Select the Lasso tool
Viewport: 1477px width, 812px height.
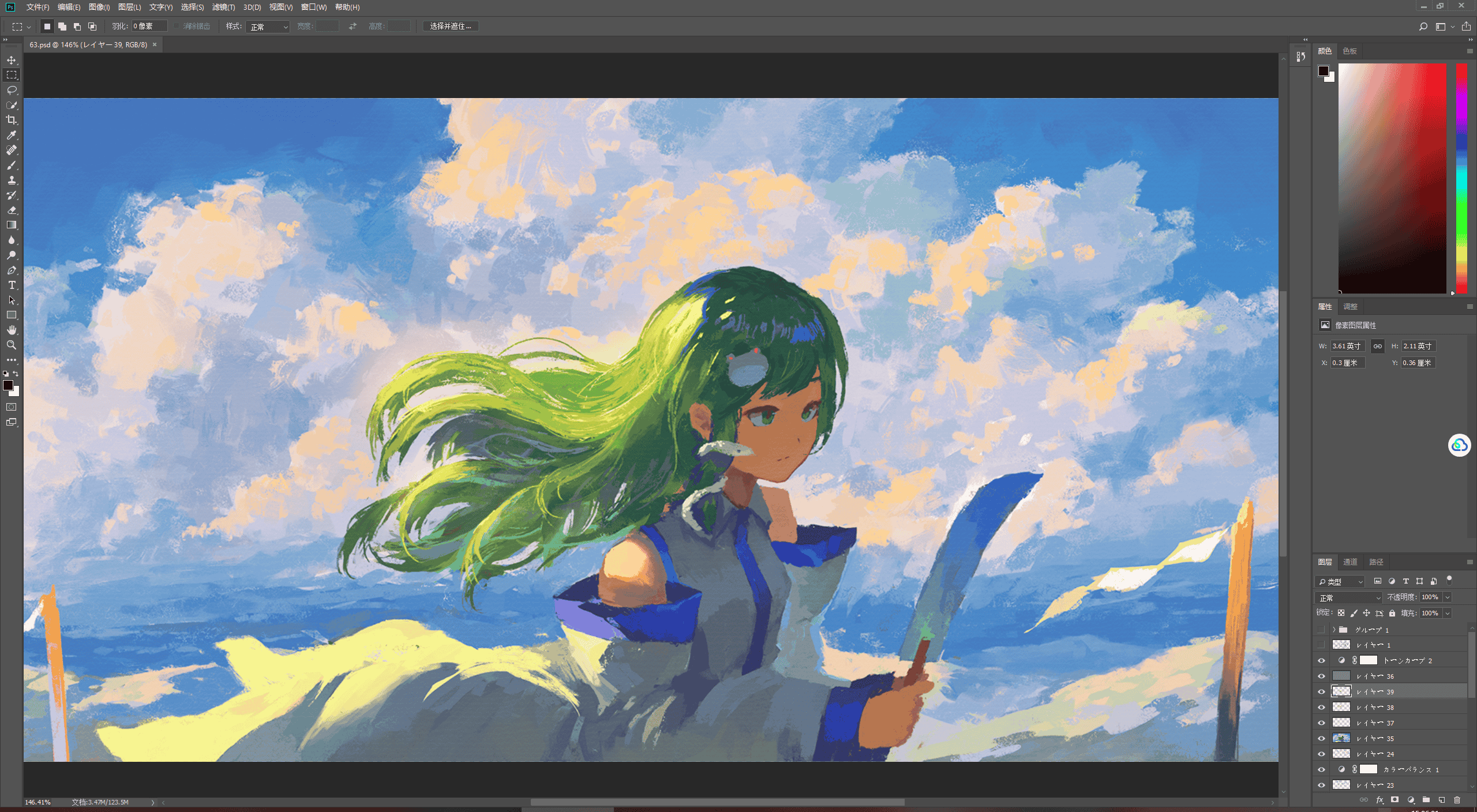tap(12, 90)
